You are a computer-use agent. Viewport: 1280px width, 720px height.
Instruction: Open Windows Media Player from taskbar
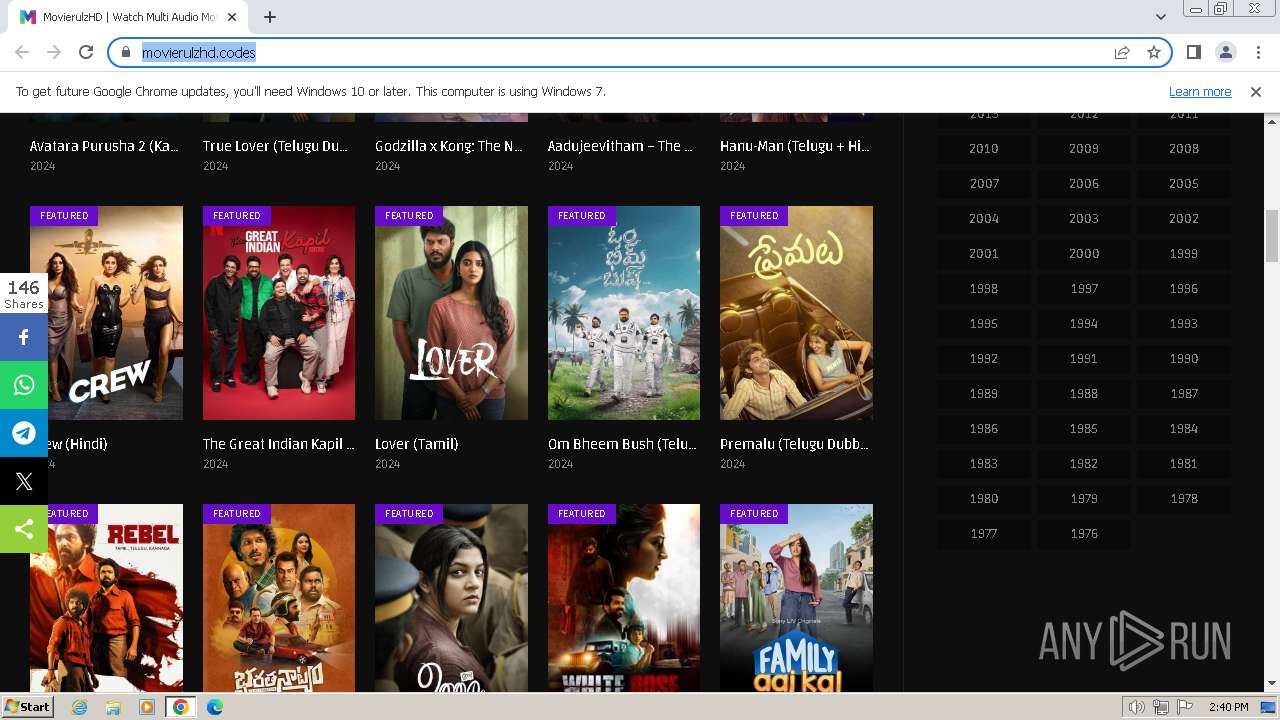click(x=147, y=707)
